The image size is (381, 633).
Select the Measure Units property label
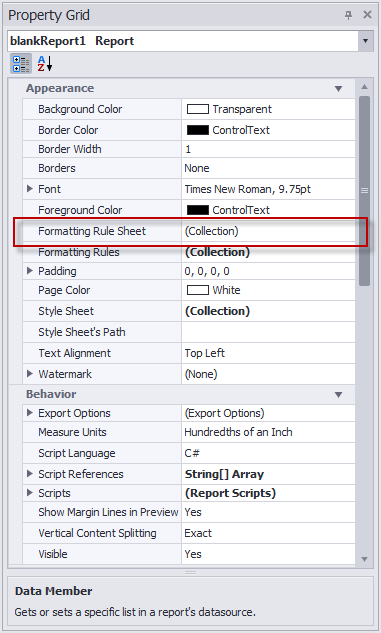[72, 432]
